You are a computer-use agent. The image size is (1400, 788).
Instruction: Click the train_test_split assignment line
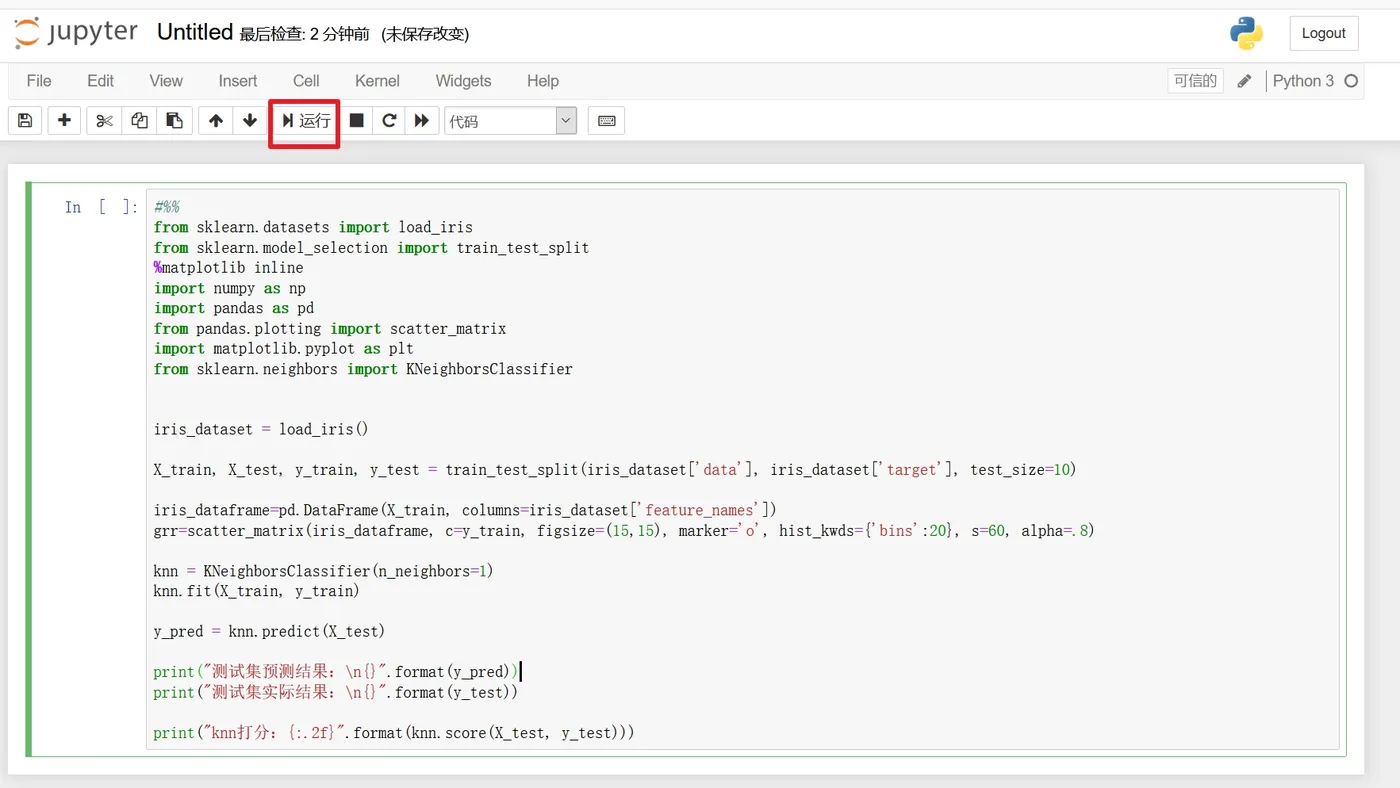[614, 469]
